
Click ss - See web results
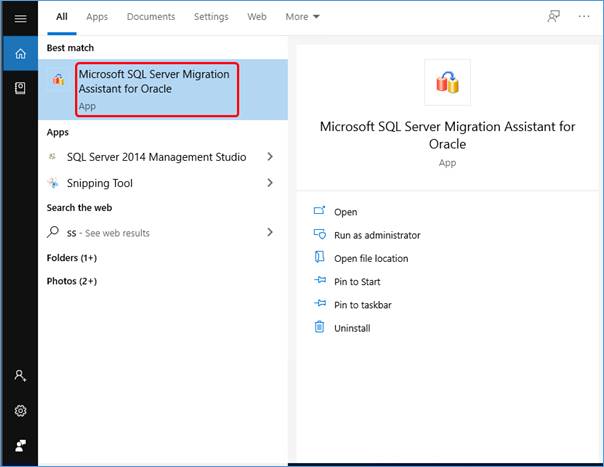(x=108, y=233)
